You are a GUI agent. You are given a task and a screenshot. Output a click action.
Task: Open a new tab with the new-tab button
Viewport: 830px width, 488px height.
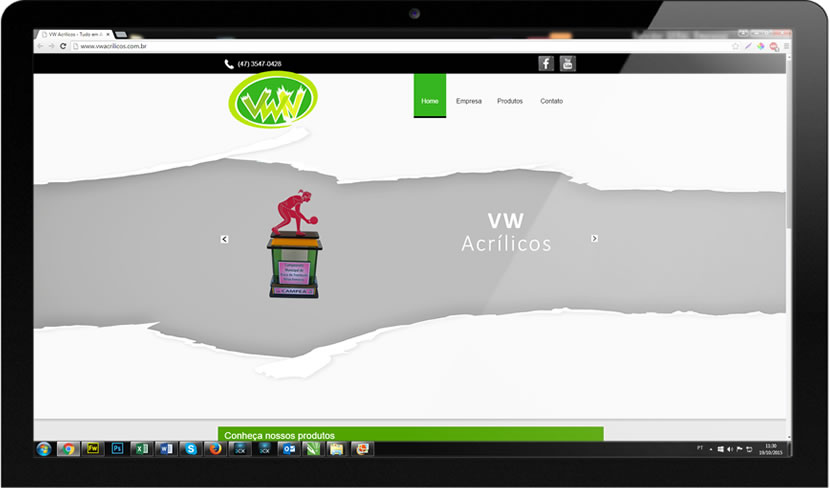121,35
